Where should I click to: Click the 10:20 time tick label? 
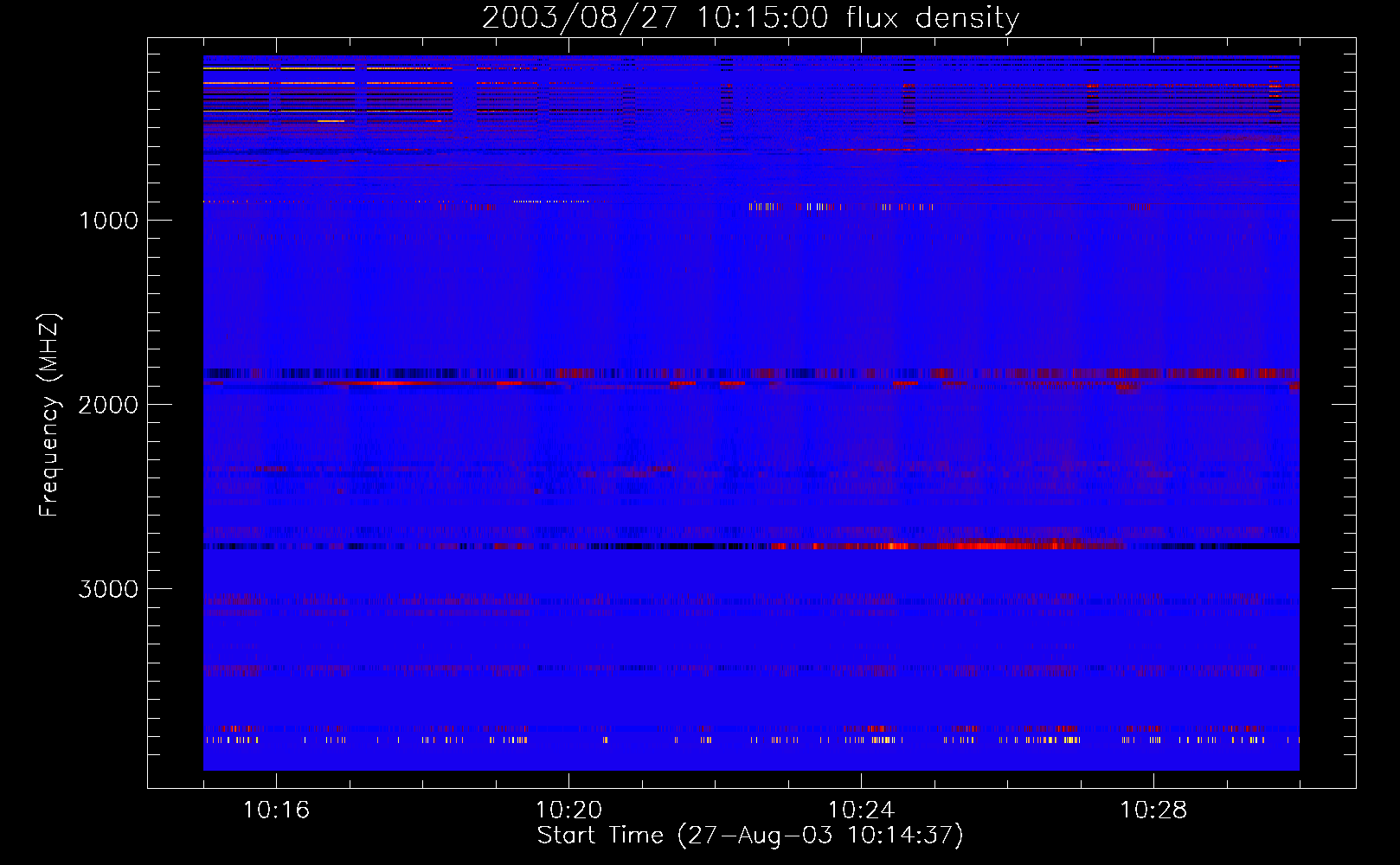pyautogui.click(x=568, y=810)
